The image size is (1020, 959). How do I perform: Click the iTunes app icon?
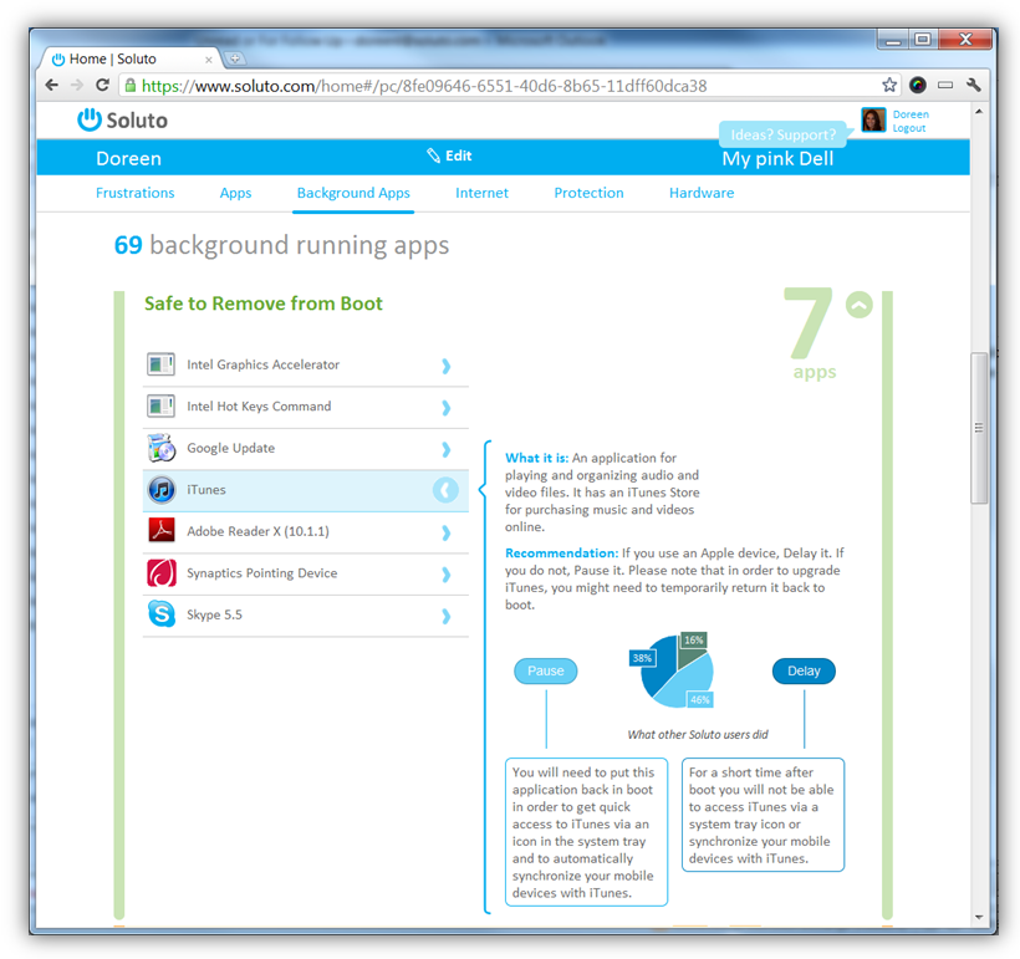(x=161, y=490)
